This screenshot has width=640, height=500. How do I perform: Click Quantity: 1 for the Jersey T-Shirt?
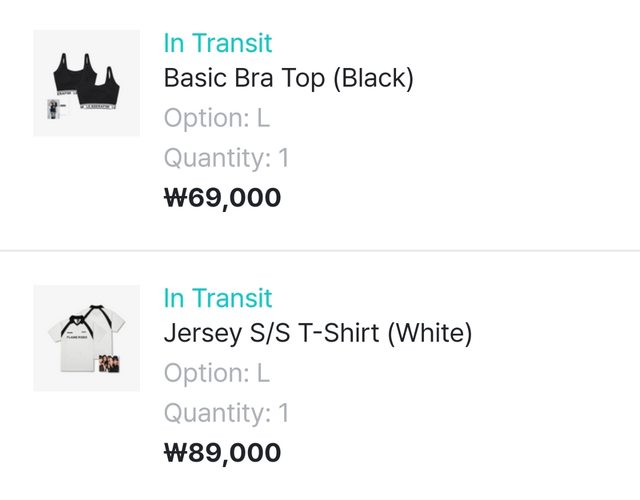pyautogui.click(x=226, y=413)
